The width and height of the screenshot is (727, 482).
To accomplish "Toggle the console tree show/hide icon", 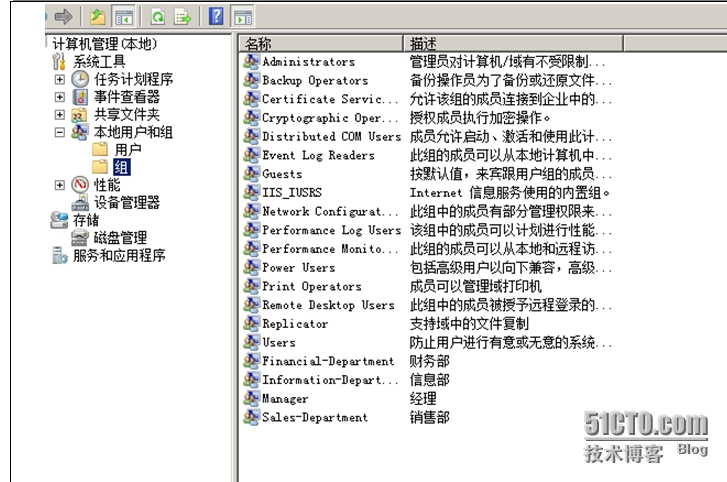I will coord(123,18).
